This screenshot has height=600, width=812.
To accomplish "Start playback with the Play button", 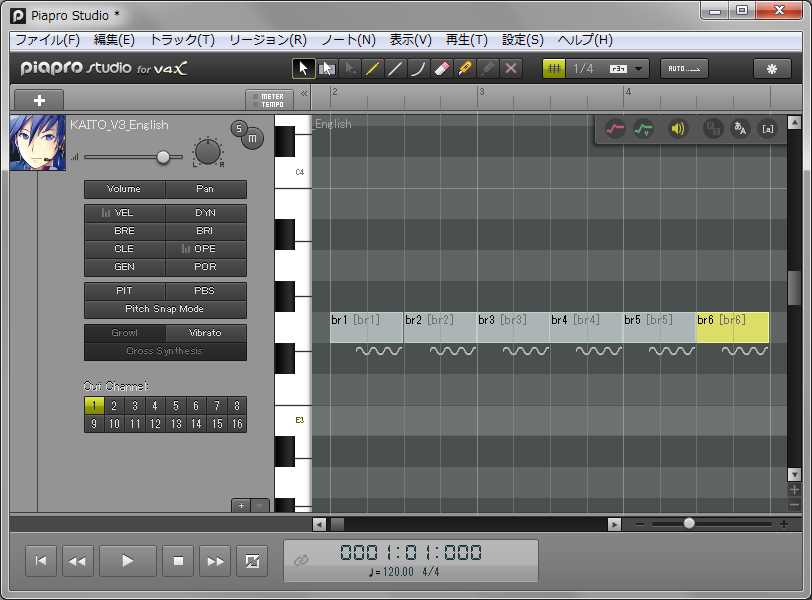I will coord(127,561).
